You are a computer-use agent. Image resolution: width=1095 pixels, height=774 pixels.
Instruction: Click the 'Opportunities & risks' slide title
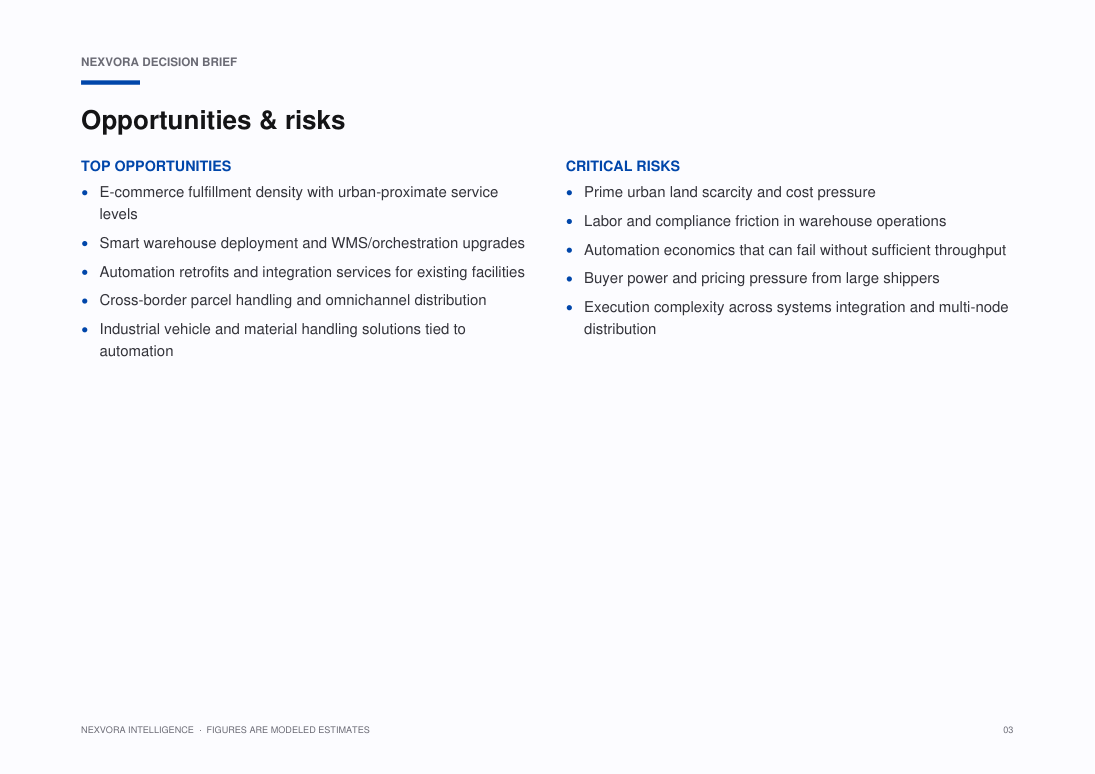(x=213, y=120)
